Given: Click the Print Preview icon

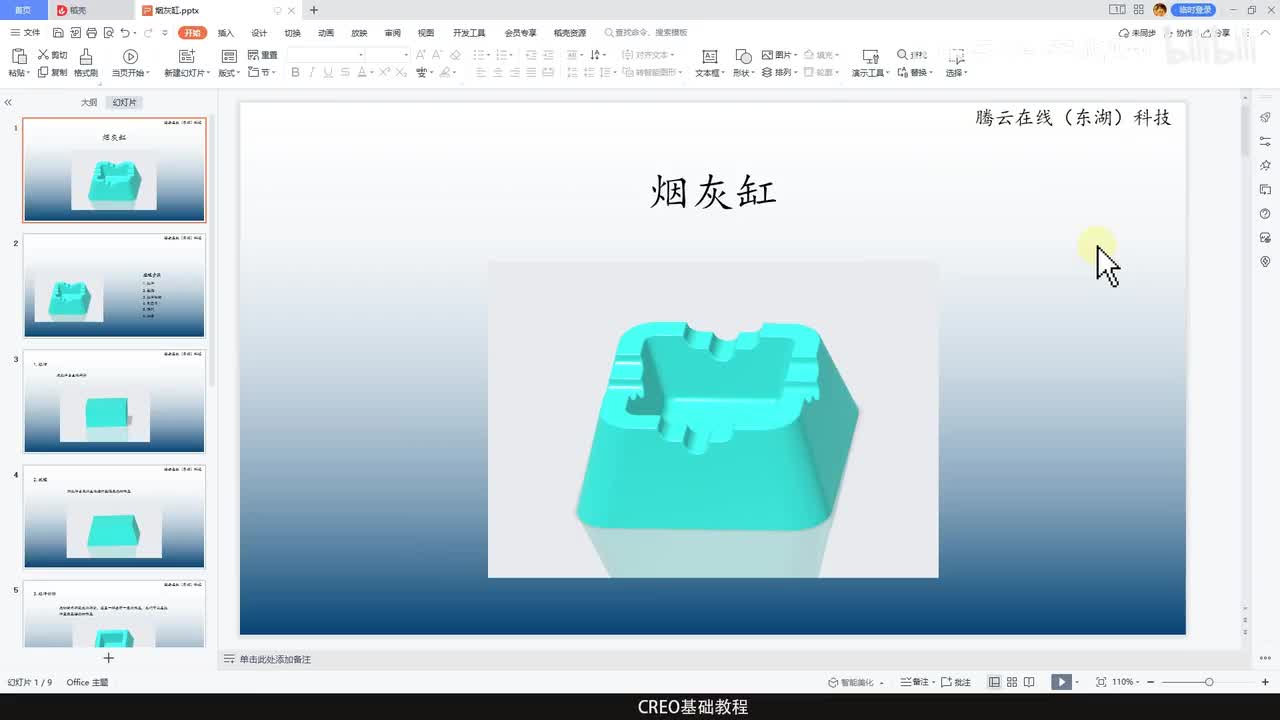Looking at the screenshot, I should [108, 33].
